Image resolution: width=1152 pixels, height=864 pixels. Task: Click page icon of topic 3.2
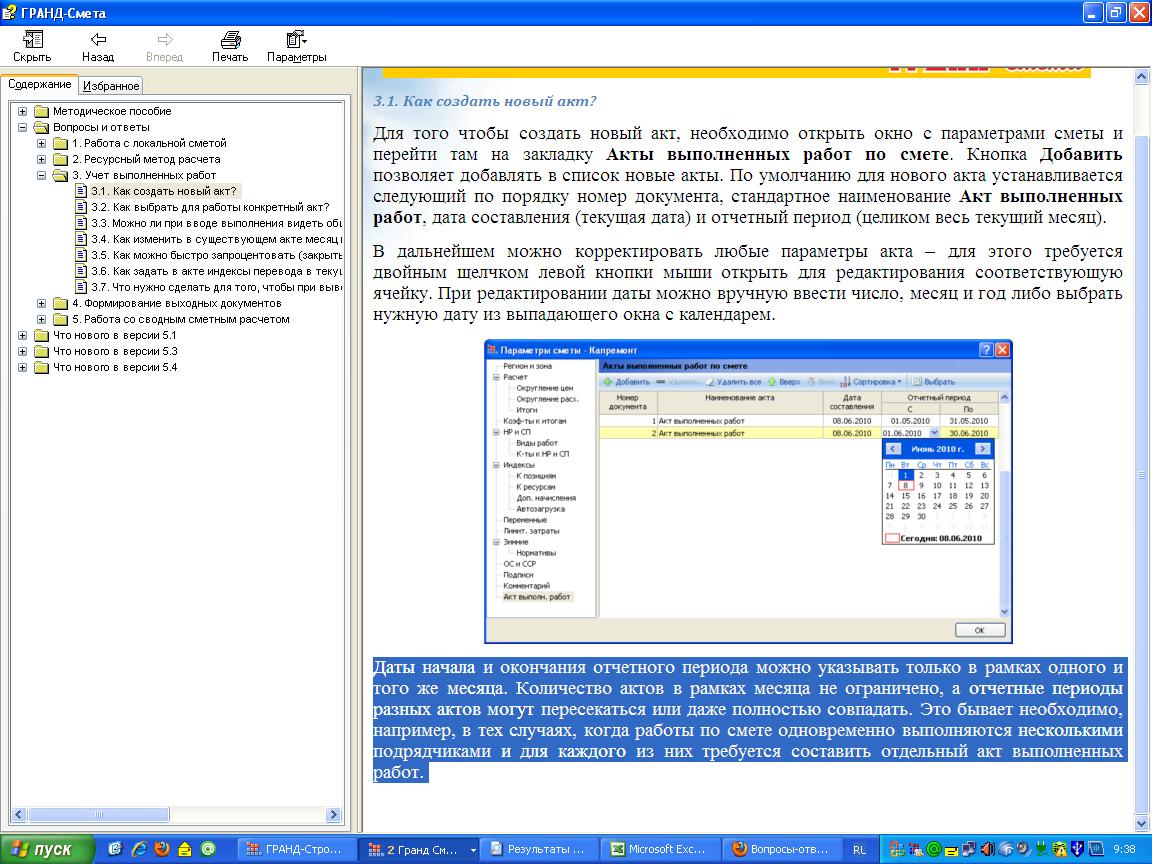coord(81,207)
